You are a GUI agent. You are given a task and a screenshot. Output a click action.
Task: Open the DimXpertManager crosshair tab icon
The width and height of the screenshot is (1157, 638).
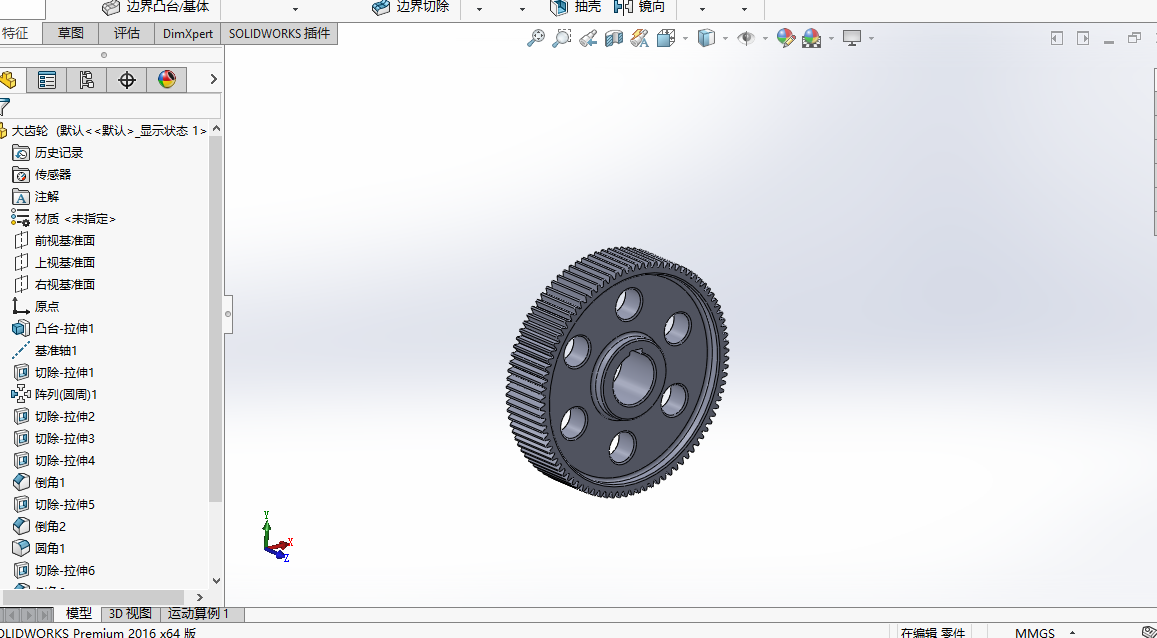point(127,80)
